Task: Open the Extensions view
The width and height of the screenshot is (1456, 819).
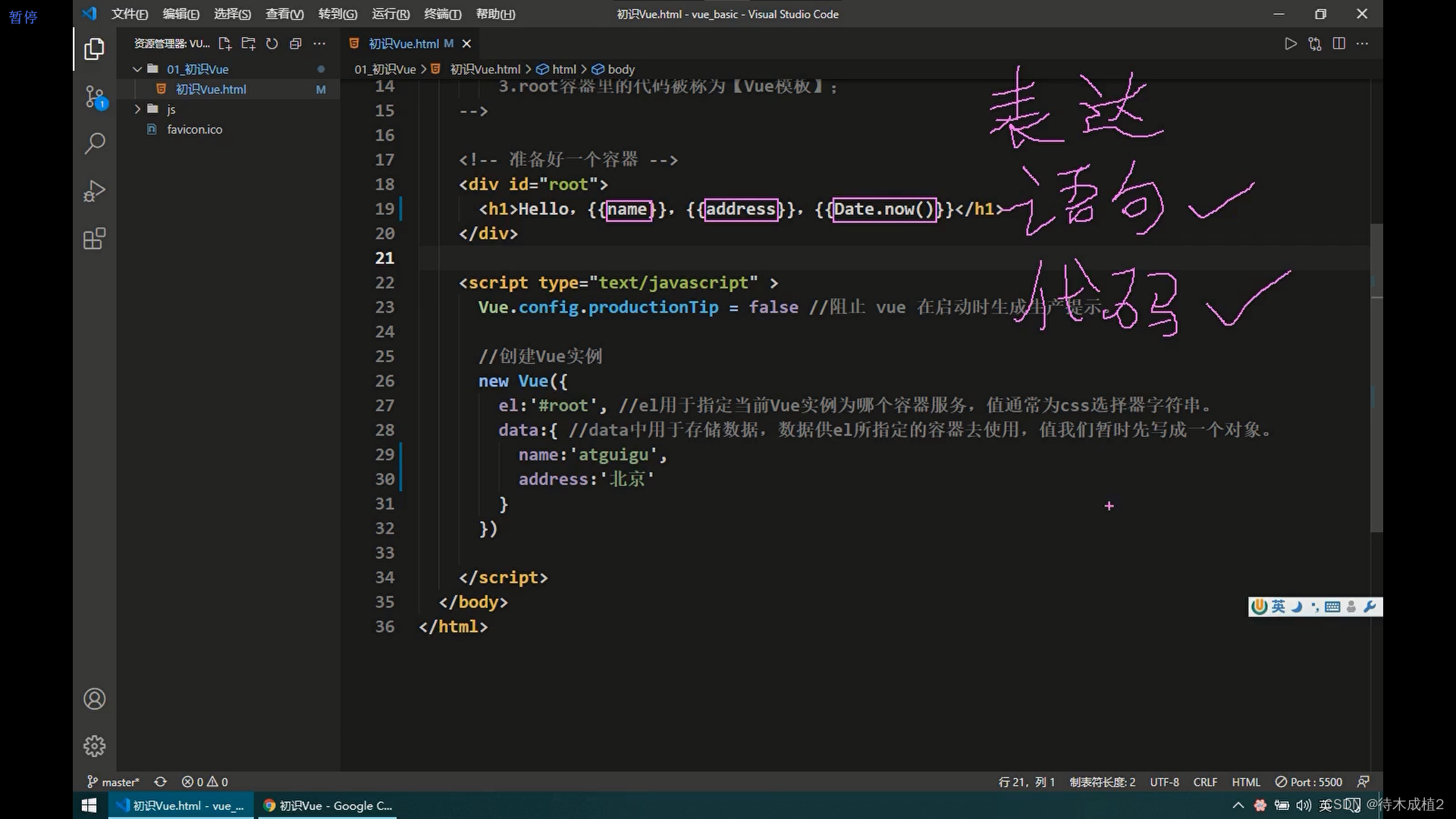Action: point(94,239)
